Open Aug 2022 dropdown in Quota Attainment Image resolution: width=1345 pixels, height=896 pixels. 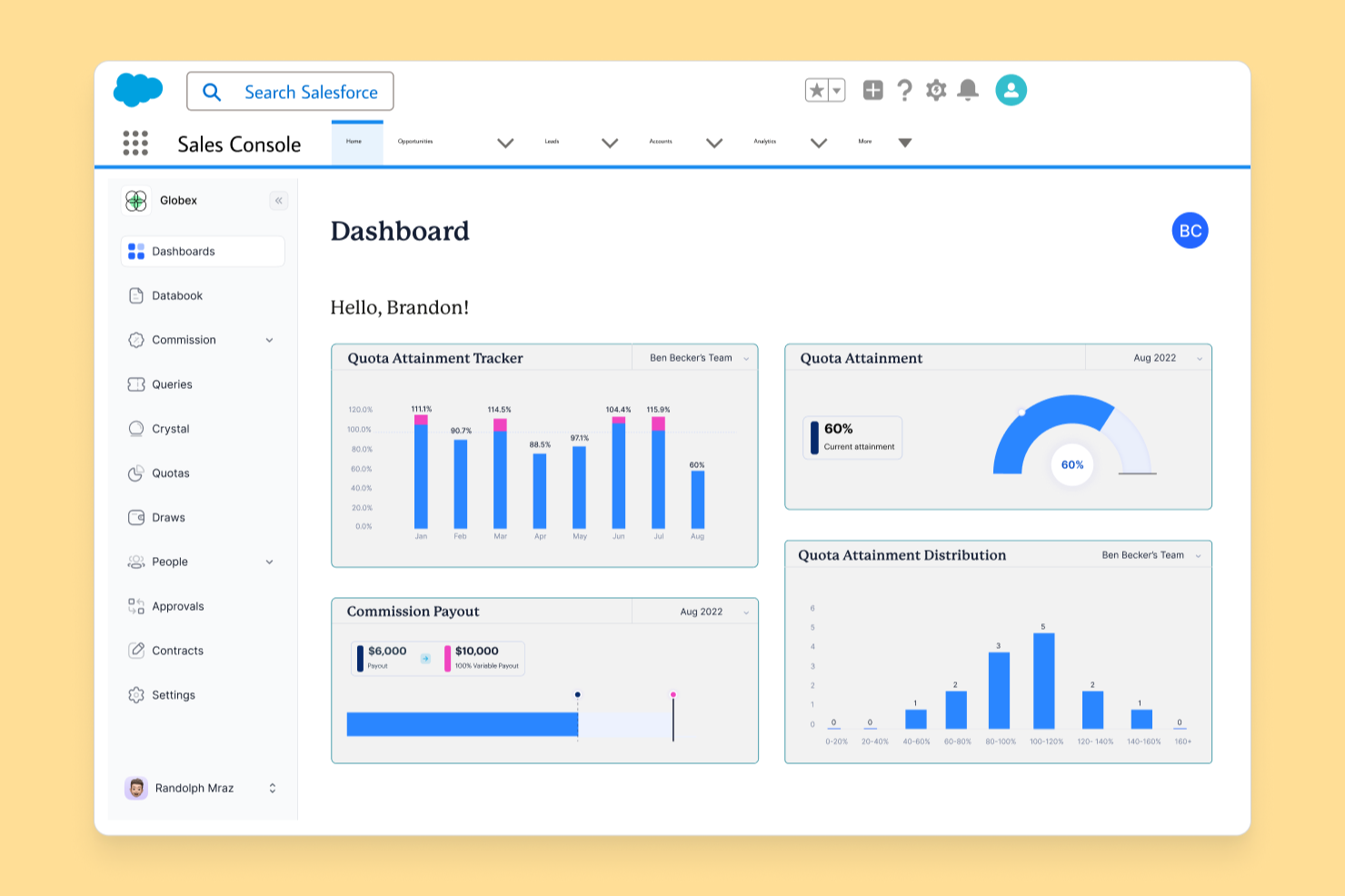click(x=1165, y=358)
